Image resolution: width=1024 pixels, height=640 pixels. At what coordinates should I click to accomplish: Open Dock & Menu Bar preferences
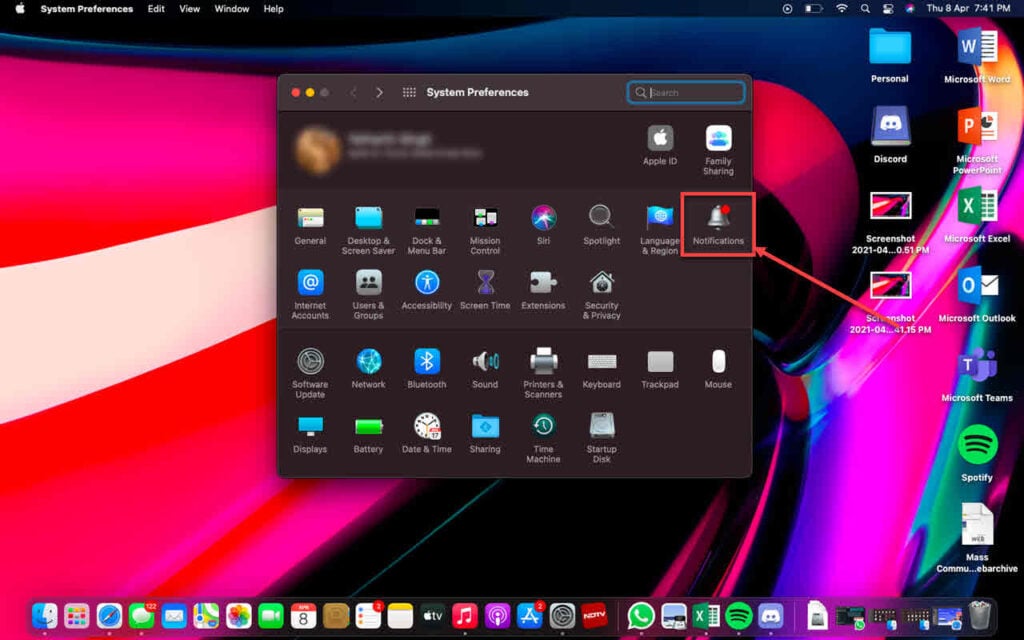point(426,230)
